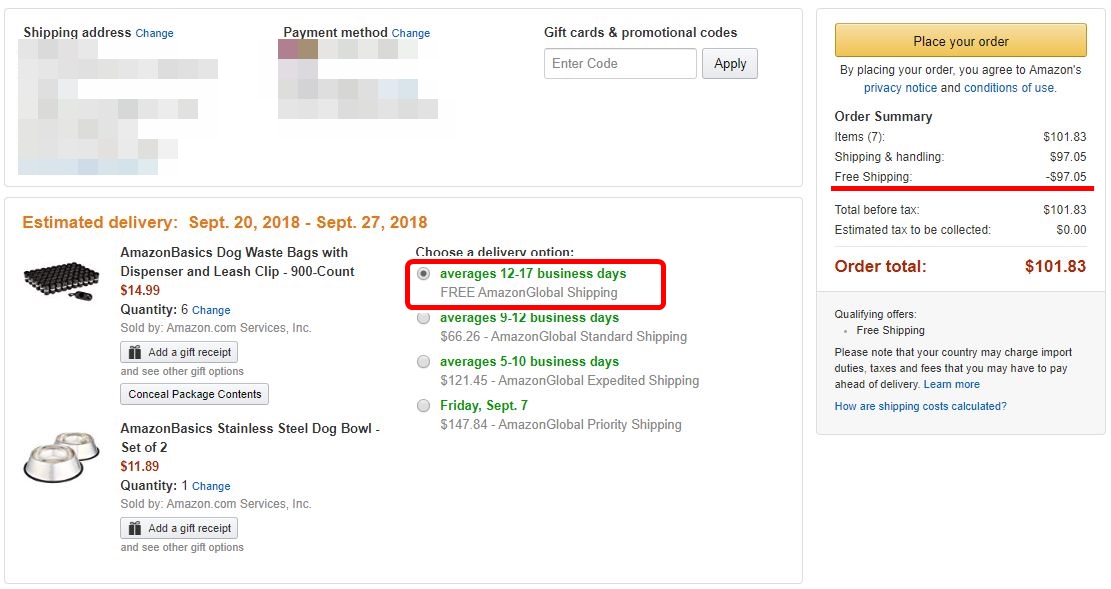
Task: Choose AmazonGlobal Standard Shipping $66.26 option
Action: pos(424,318)
